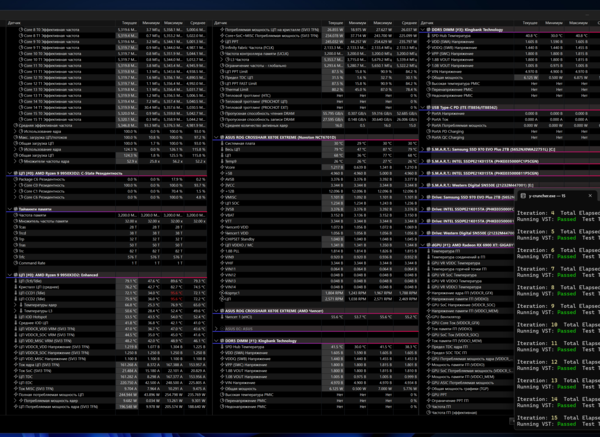The width and height of the screenshot is (600, 437).
Task: Expand Температуры ядер in the Enhanced section
Action: point(15,305)
